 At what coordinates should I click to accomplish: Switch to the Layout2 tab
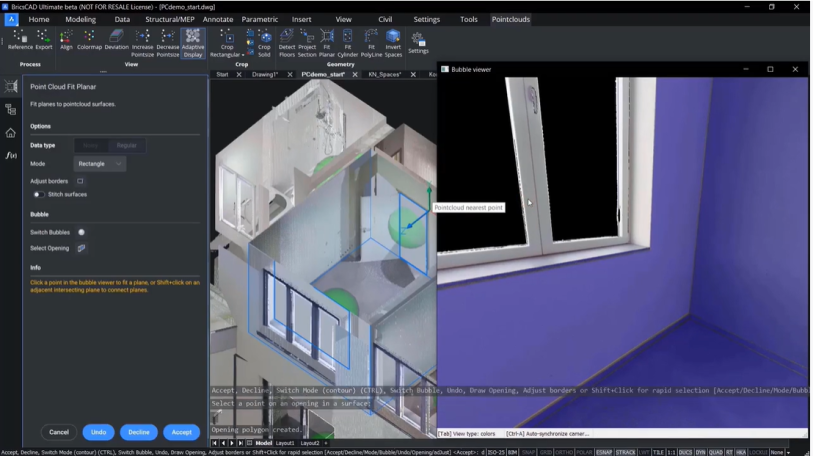pos(310,443)
